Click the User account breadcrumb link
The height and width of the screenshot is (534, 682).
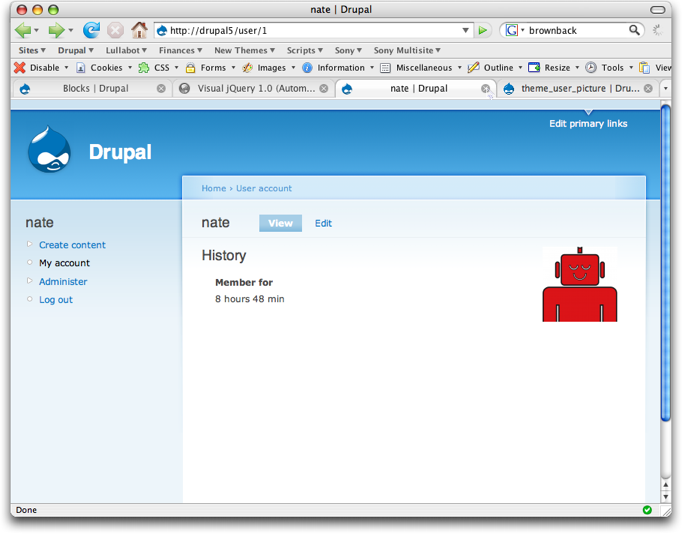(264, 188)
